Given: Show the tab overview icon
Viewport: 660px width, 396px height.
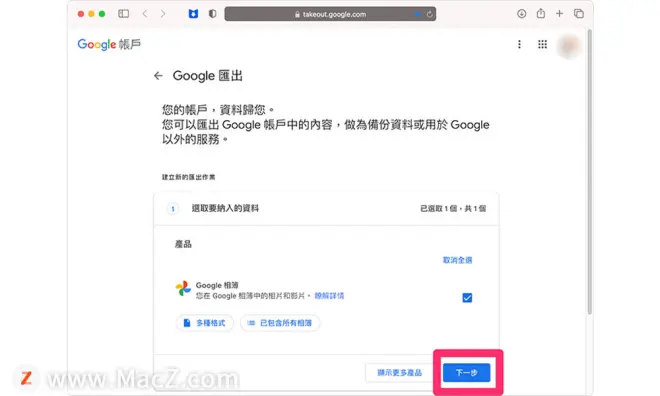Looking at the screenshot, I should 579,14.
